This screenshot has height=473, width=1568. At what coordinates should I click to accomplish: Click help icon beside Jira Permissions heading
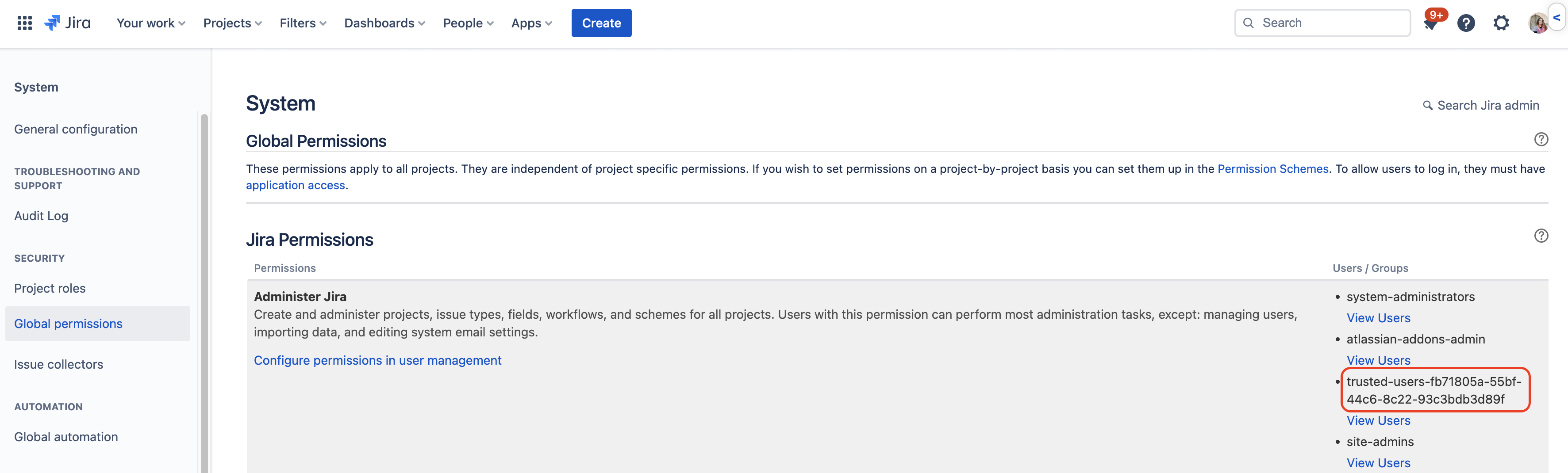click(x=1541, y=236)
